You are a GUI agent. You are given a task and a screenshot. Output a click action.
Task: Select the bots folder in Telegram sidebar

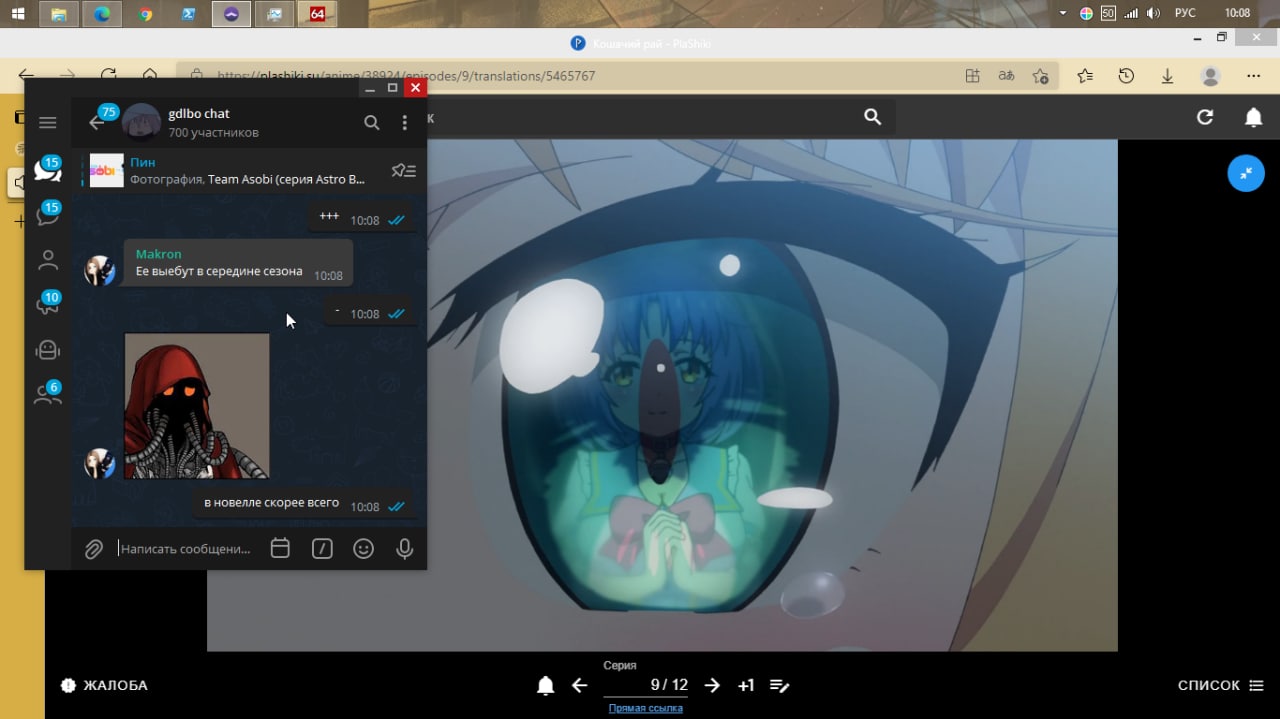[x=47, y=349]
